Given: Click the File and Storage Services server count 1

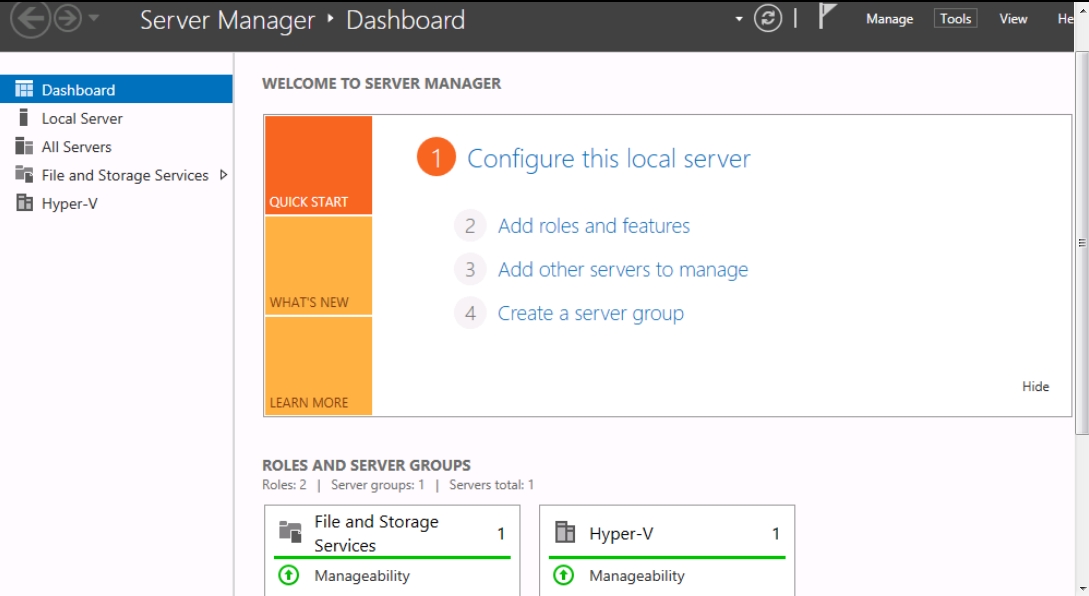Looking at the screenshot, I should tap(501, 533).
